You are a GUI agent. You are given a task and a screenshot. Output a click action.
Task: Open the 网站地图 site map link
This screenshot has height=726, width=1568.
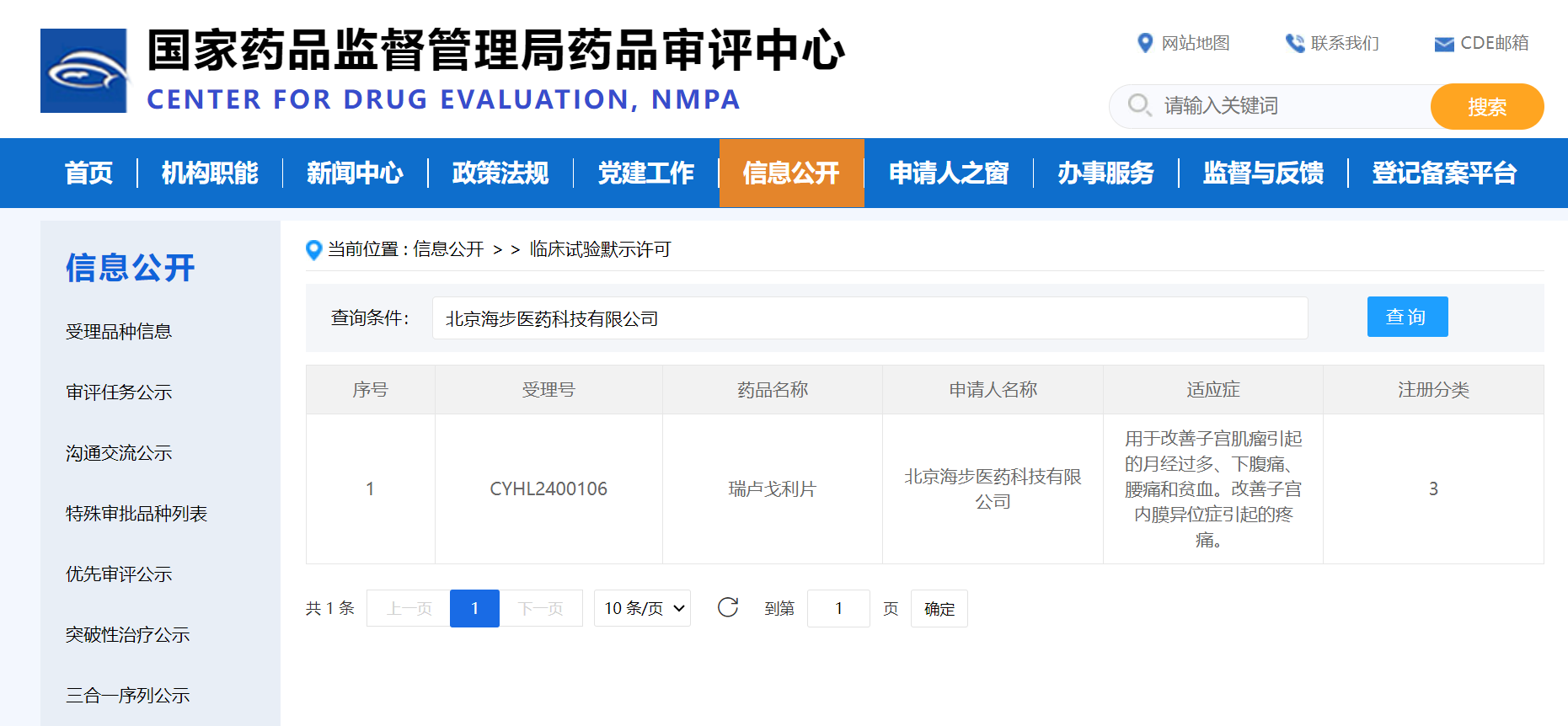coord(1184,43)
